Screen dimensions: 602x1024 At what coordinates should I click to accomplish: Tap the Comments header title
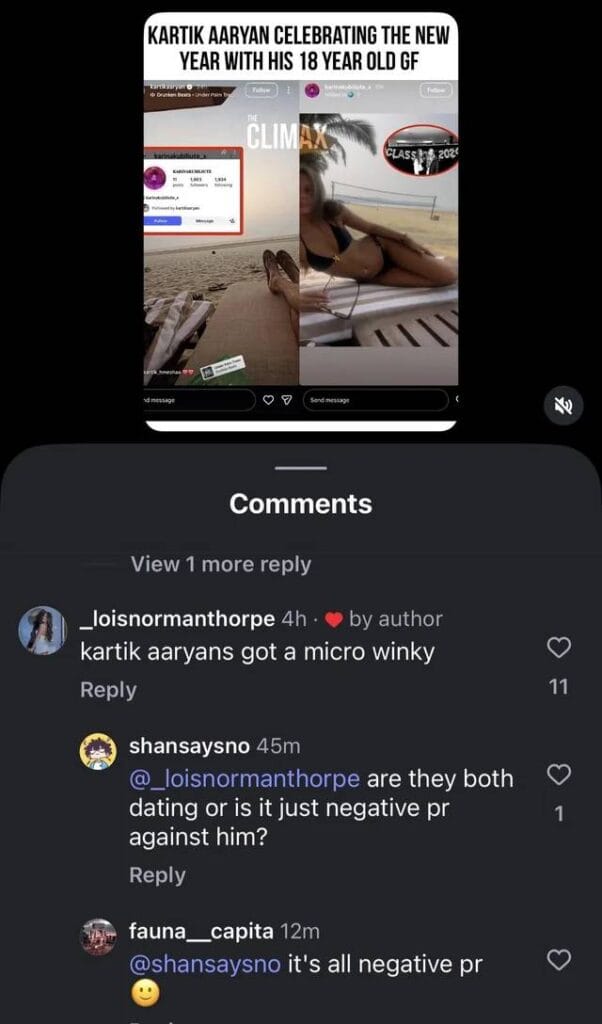point(301,504)
